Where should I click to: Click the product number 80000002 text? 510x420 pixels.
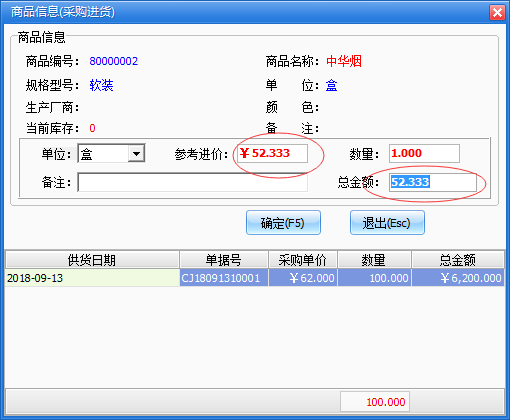114,61
